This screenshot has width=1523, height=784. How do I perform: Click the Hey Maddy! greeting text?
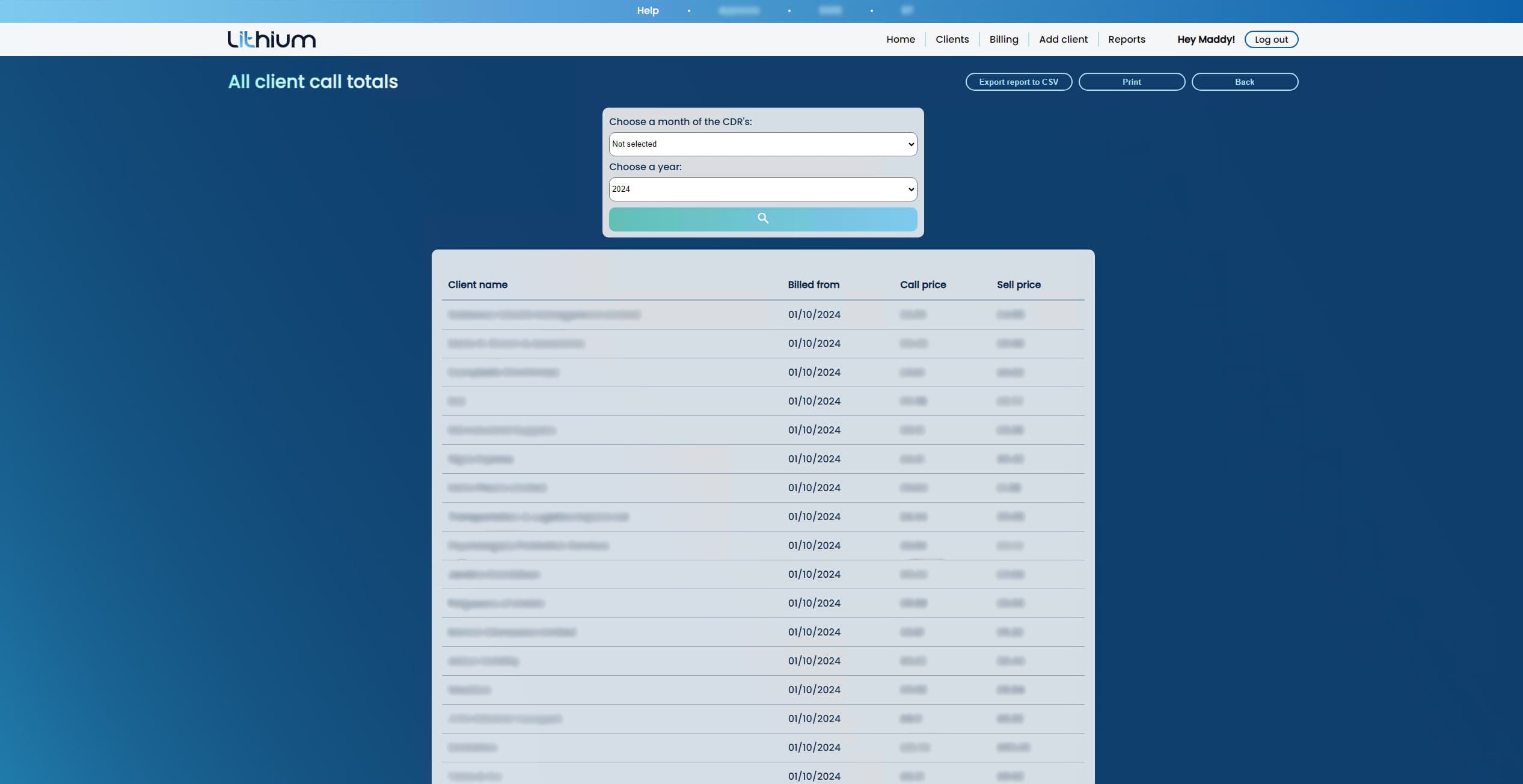1206,40
